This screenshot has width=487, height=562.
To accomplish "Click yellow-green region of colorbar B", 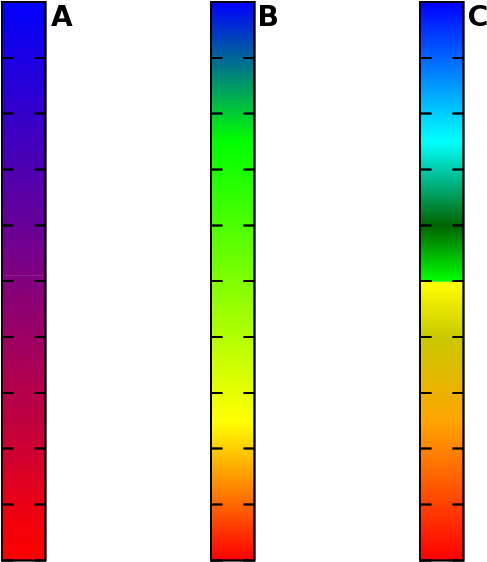I will (x=233, y=337).
